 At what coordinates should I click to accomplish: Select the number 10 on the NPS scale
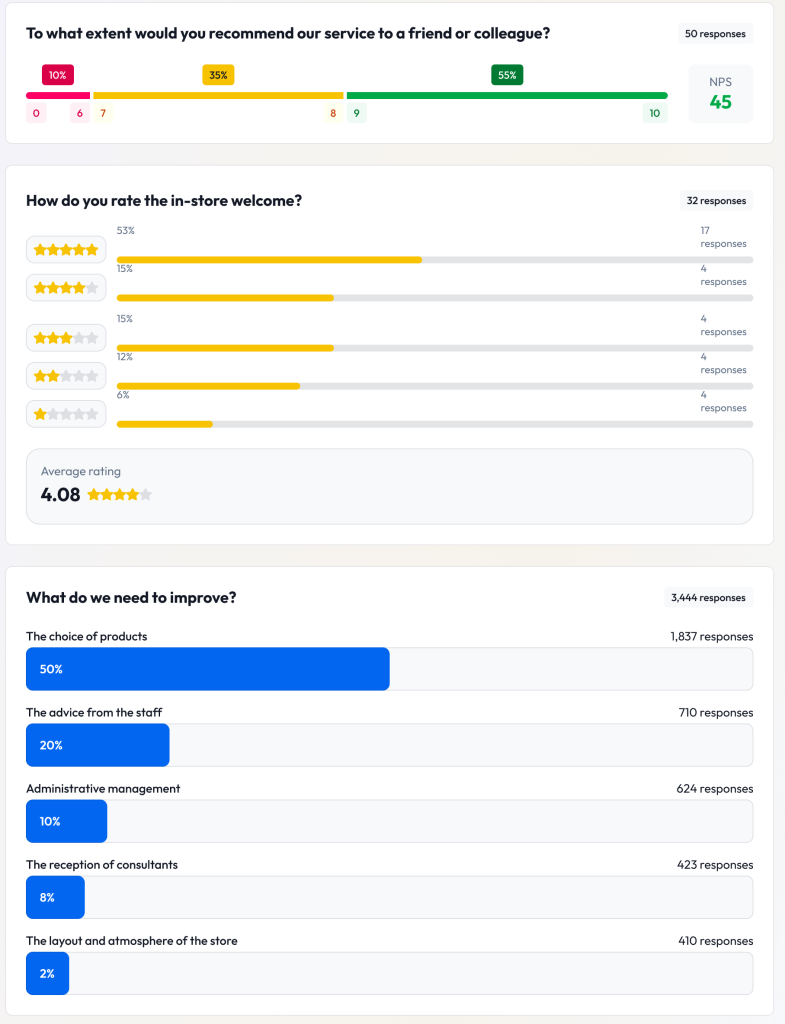(x=655, y=113)
